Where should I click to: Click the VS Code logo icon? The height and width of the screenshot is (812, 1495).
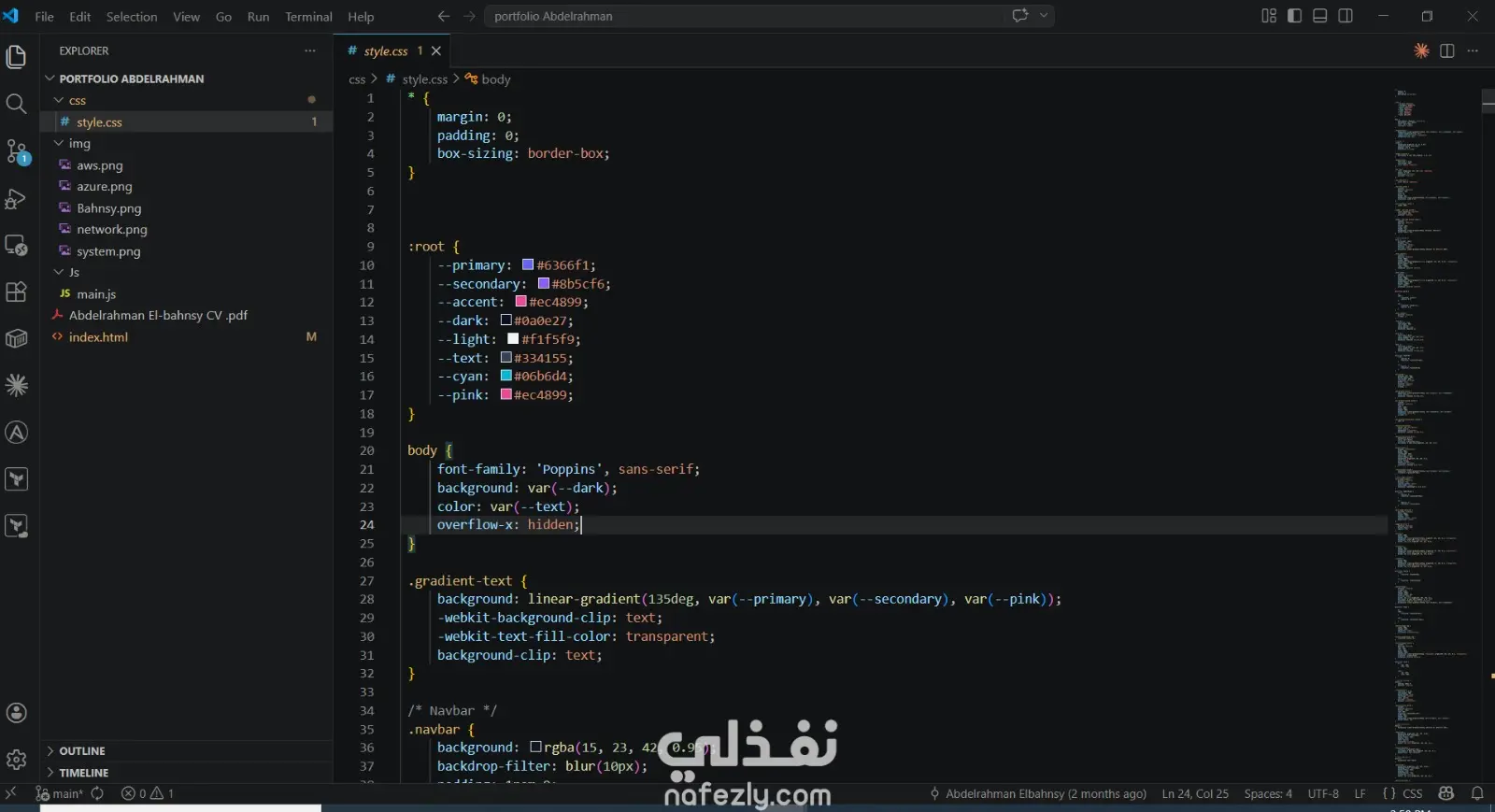(10, 16)
